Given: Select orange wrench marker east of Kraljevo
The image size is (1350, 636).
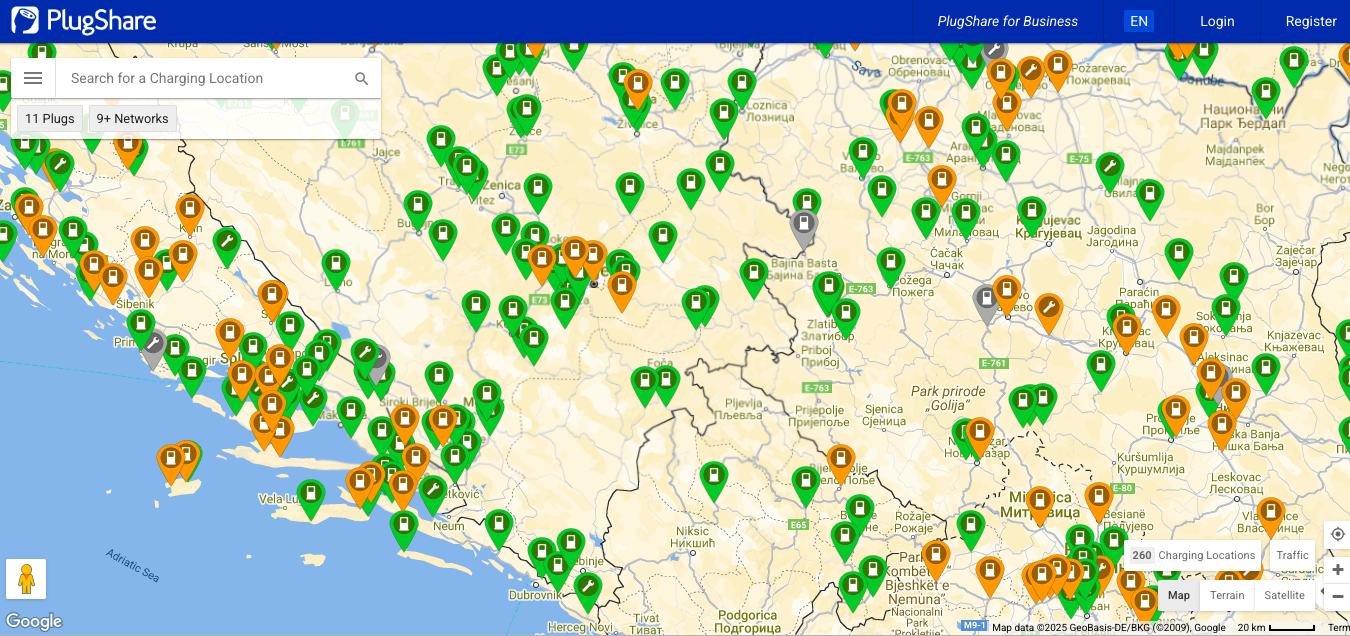Looking at the screenshot, I should pyautogui.click(x=1048, y=311).
